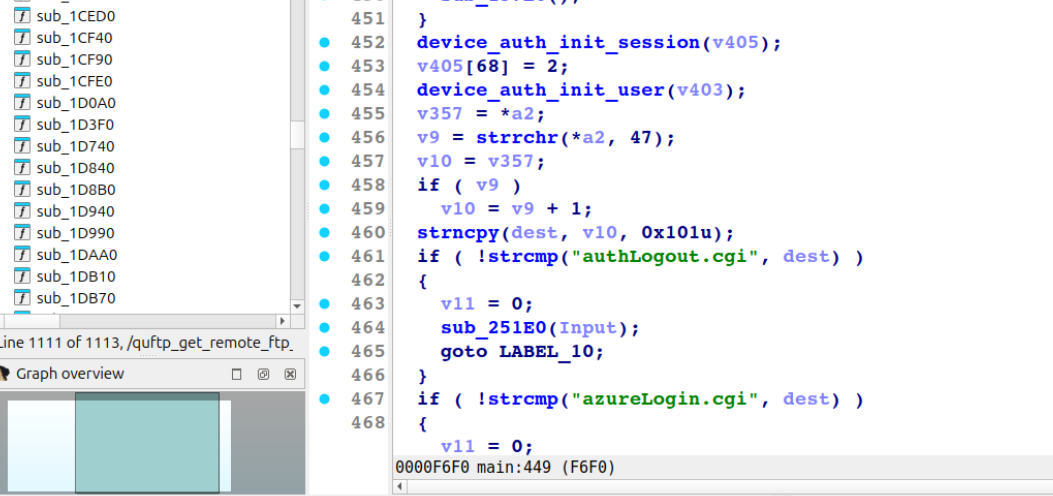This screenshot has width=1053, height=496.
Task: Click the function icon beside sub_1DB70
Action: point(22,298)
